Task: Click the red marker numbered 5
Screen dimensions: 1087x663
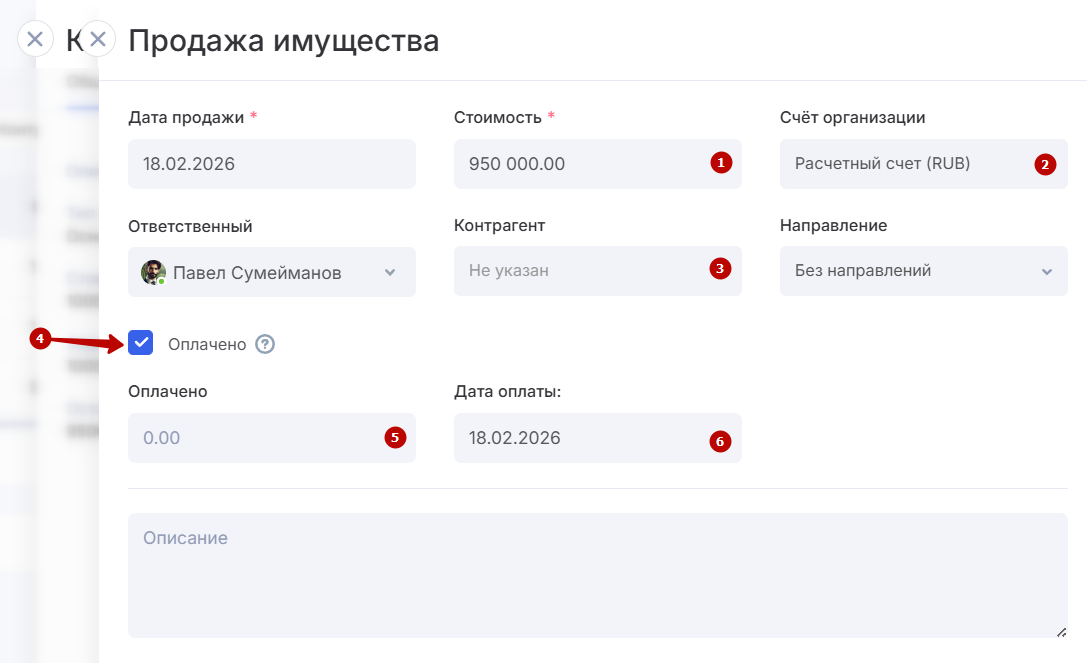Action: [395, 437]
